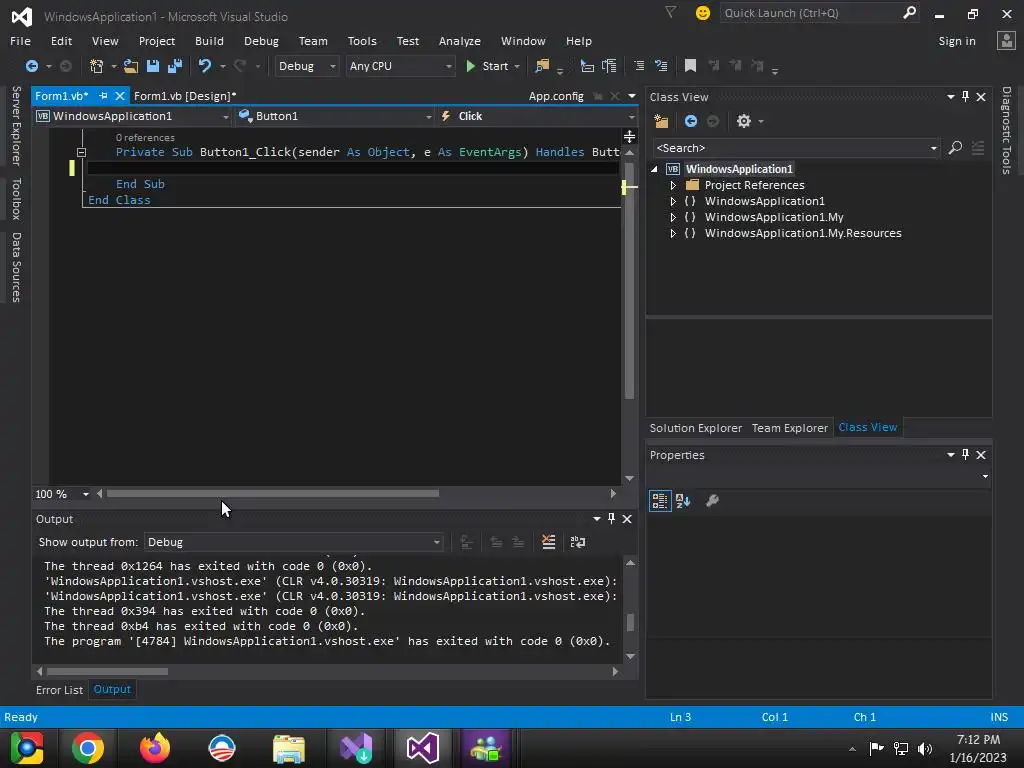Pin the Form1.vb tab
This screenshot has height=768, width=1024.
pos(103,96)
